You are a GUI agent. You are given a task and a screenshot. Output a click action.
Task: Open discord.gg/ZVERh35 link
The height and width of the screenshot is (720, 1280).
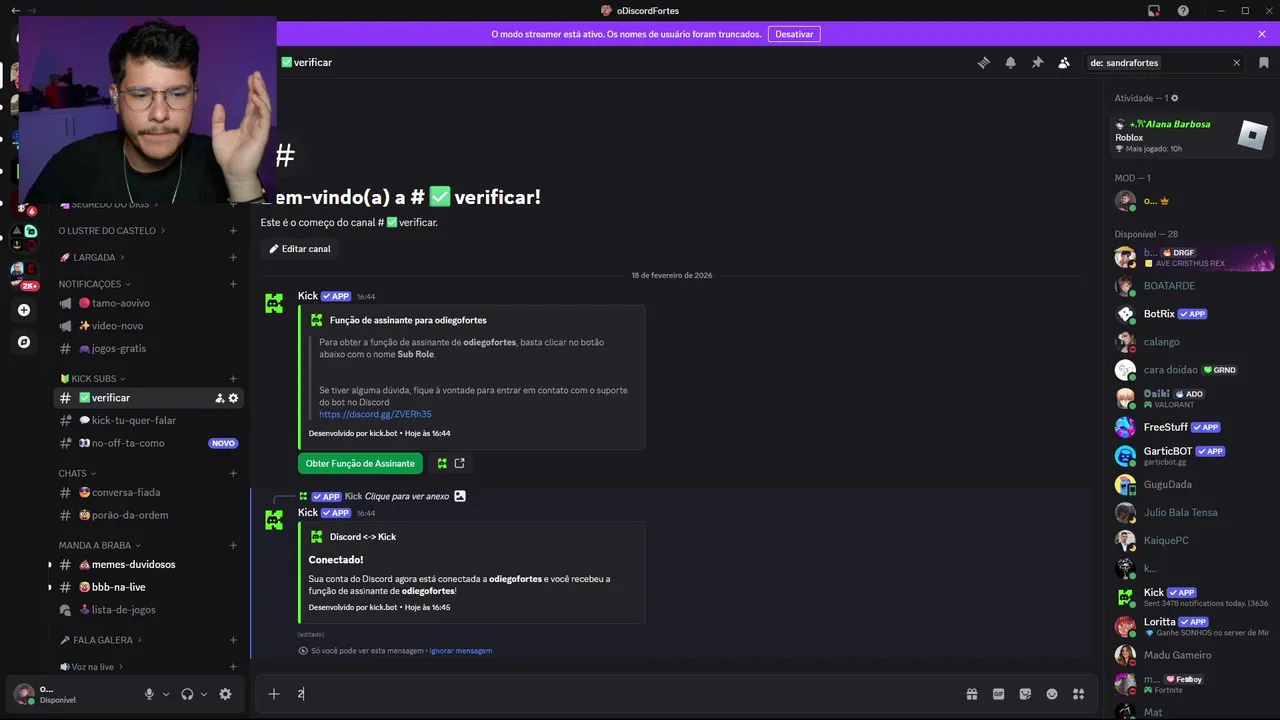[x=375, y=414]
